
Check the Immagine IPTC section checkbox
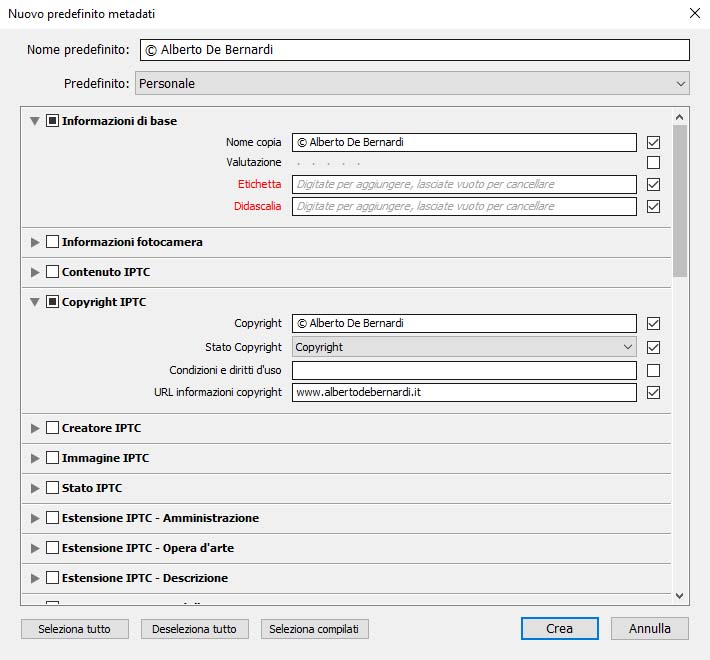pos(52,458)
